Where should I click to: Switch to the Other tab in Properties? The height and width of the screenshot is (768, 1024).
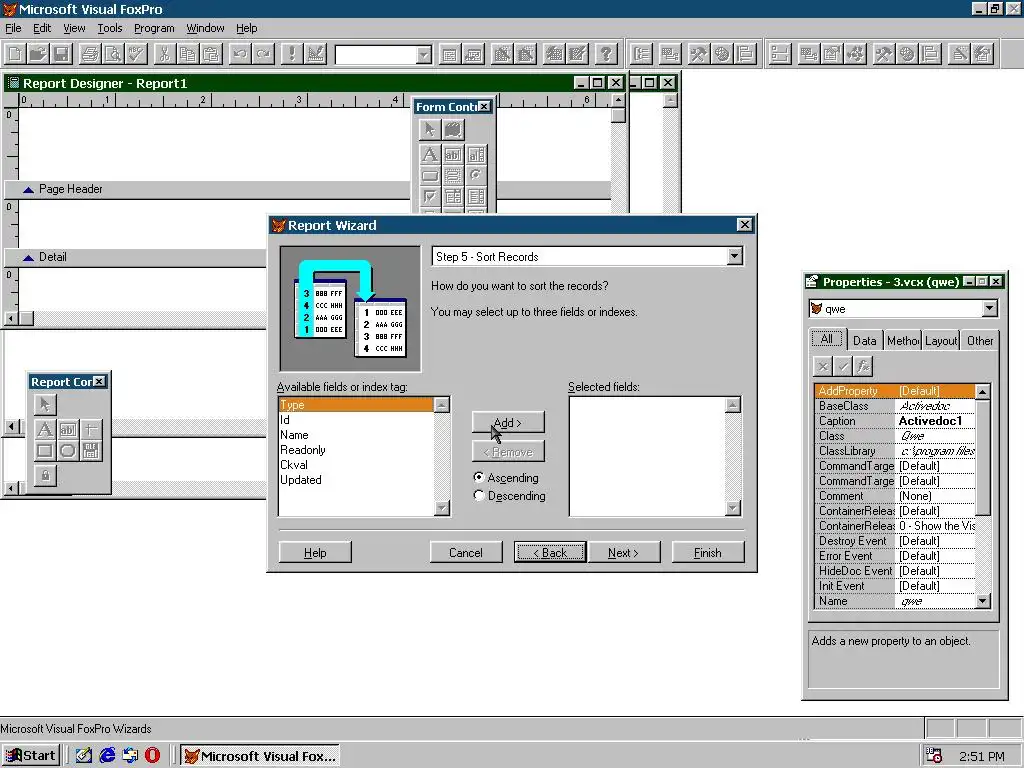[x=980, y=340]
